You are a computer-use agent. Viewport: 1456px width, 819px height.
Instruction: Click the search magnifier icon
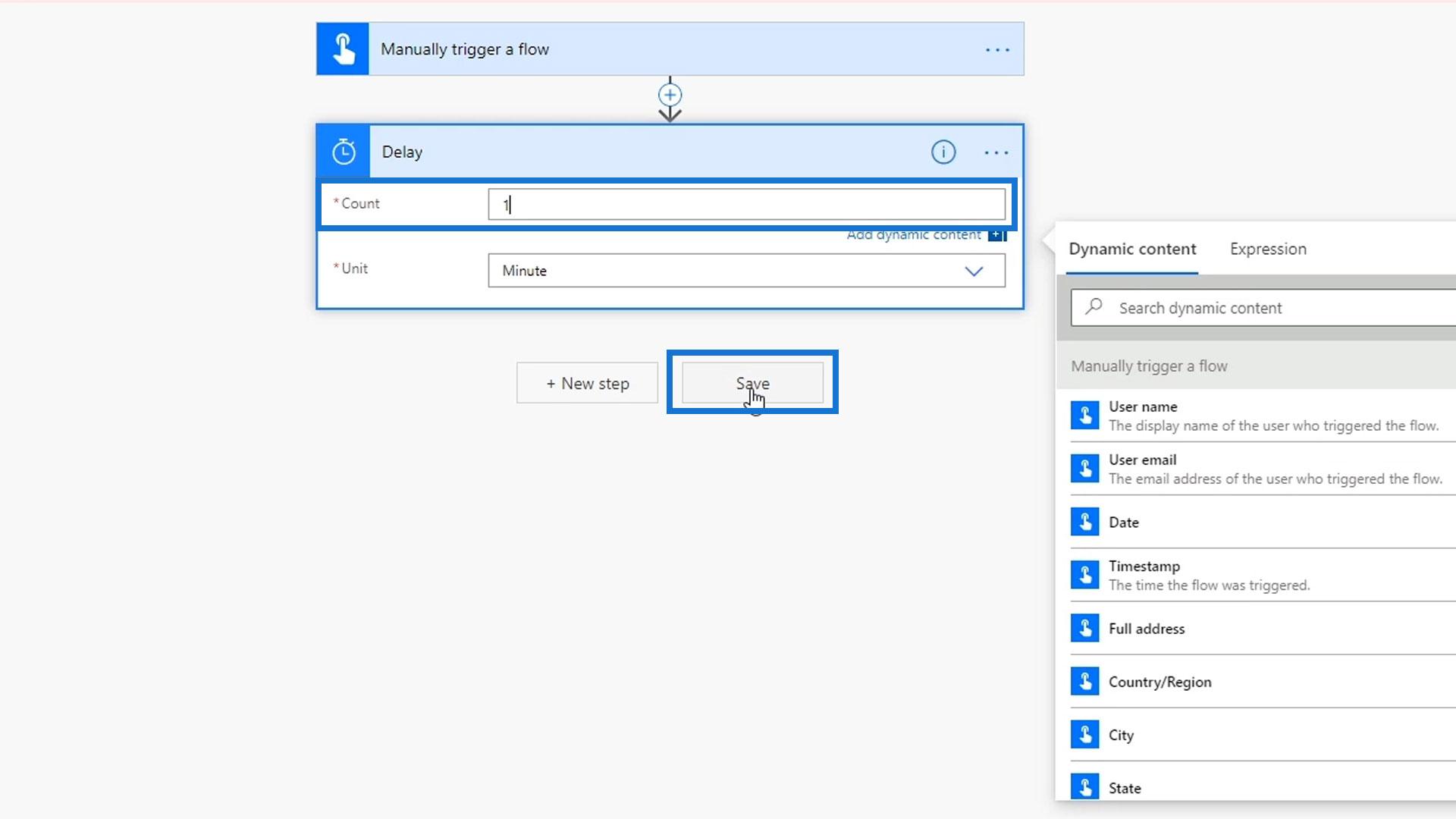[x=1094, y=307]
